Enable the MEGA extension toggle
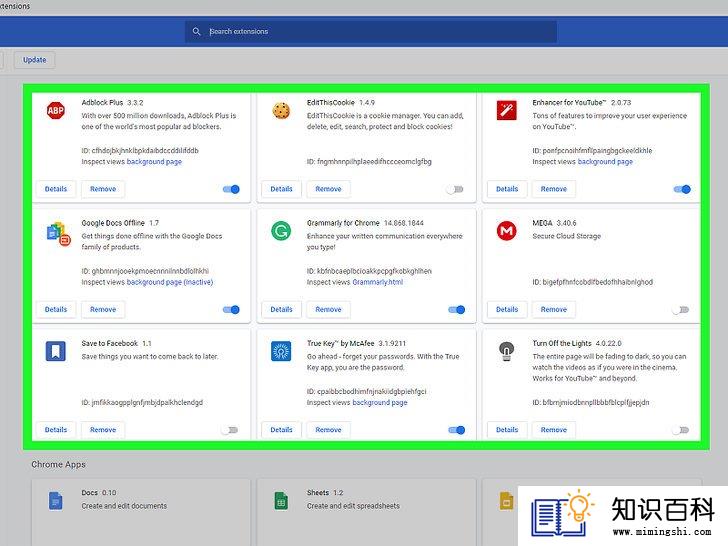728x546 pixels. 681,310
